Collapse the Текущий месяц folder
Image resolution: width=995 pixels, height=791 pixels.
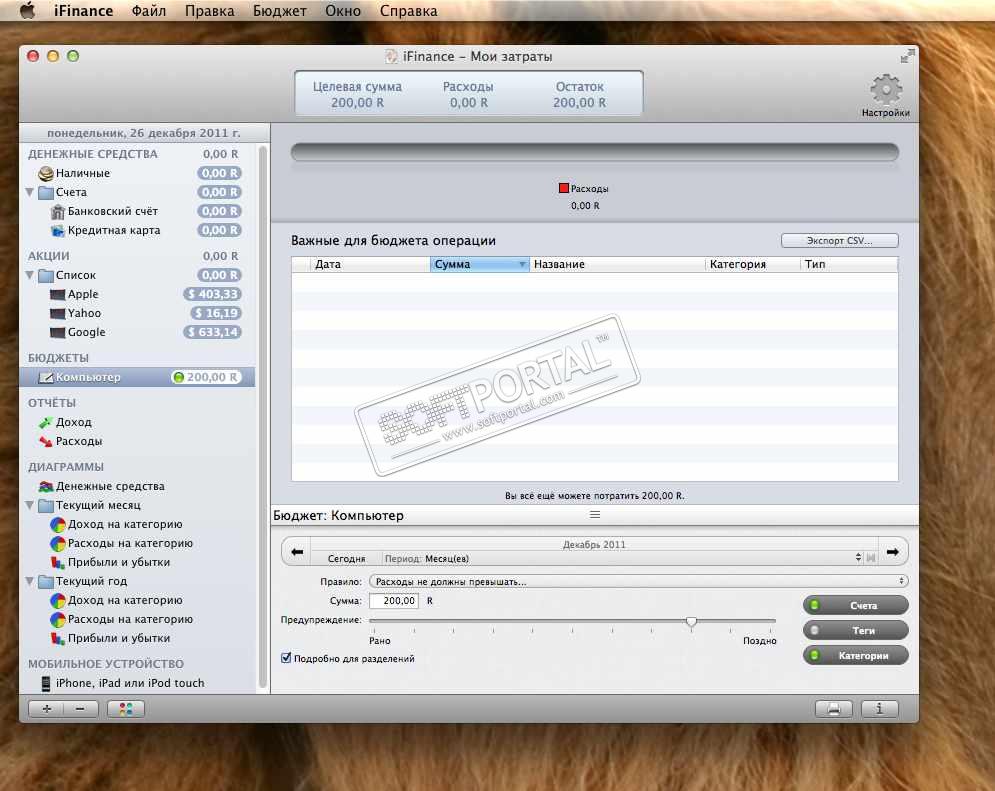pyautogui.click(x=29, y=505)
